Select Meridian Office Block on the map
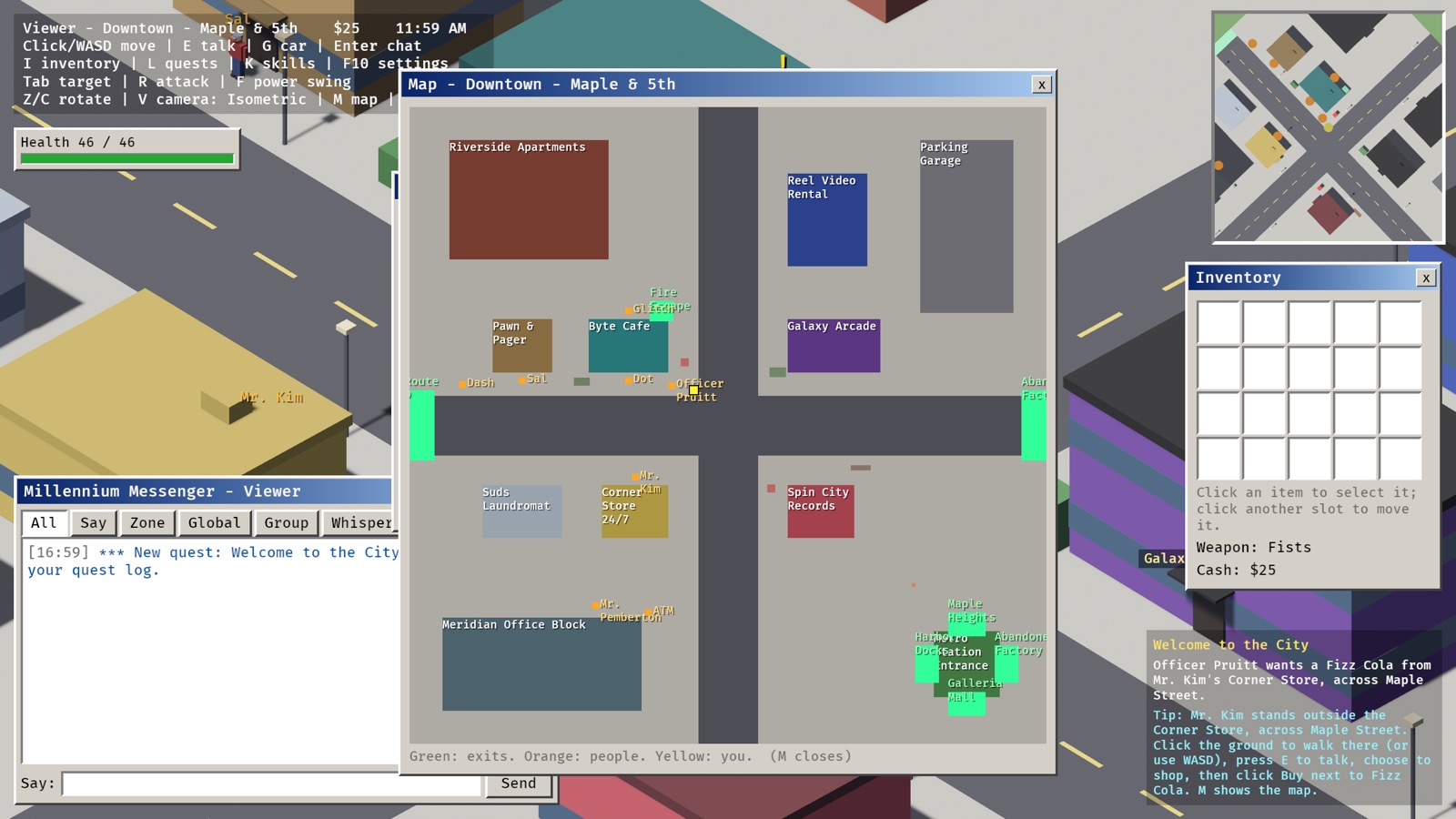 coord(541,664)
